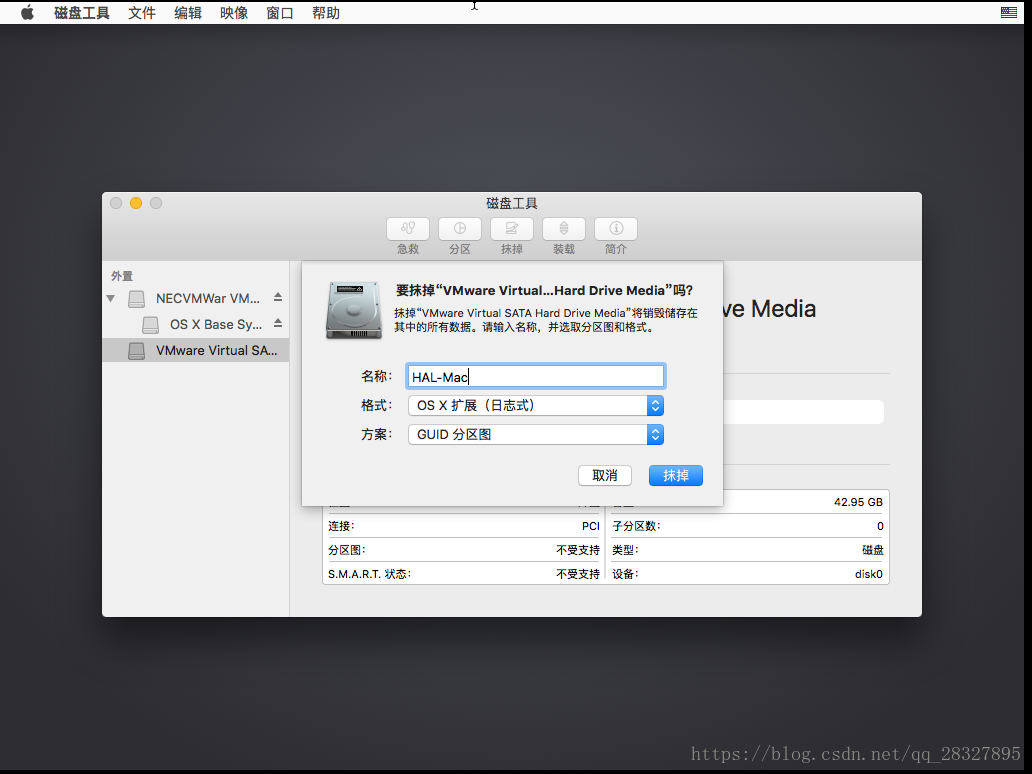The height and width of the screenshot is (774, 1032).
Task: Click the 连接 label in info table
Action: click(x=342, y=526)
